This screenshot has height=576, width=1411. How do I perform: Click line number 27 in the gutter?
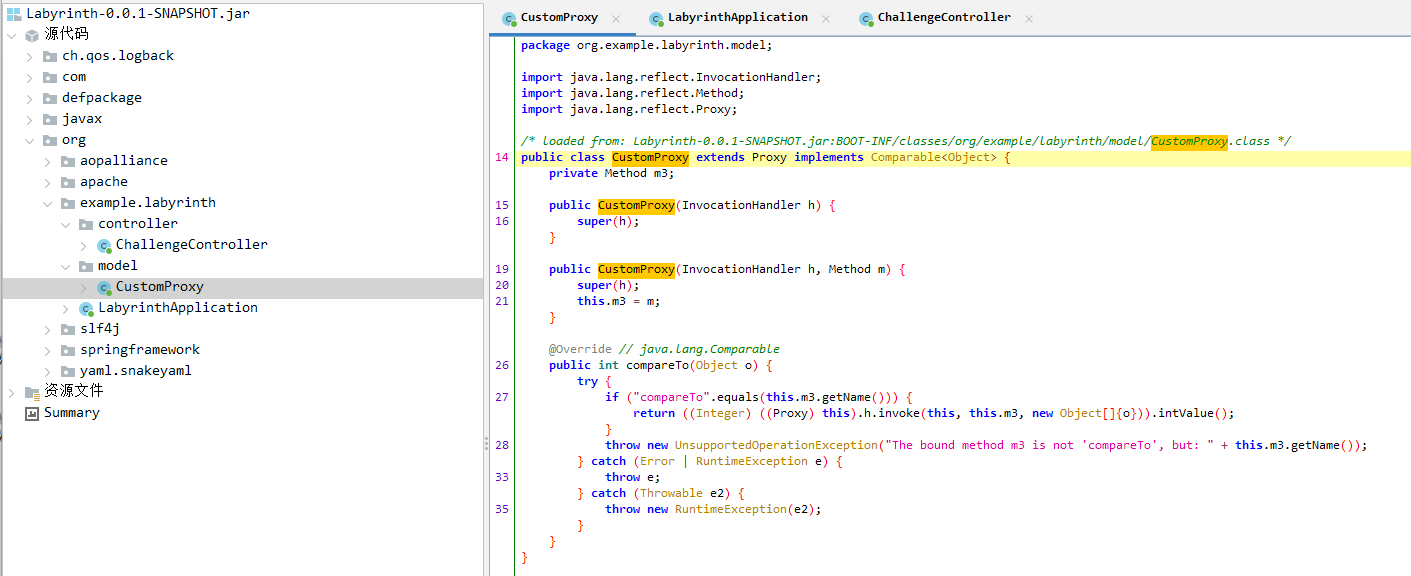501,397
